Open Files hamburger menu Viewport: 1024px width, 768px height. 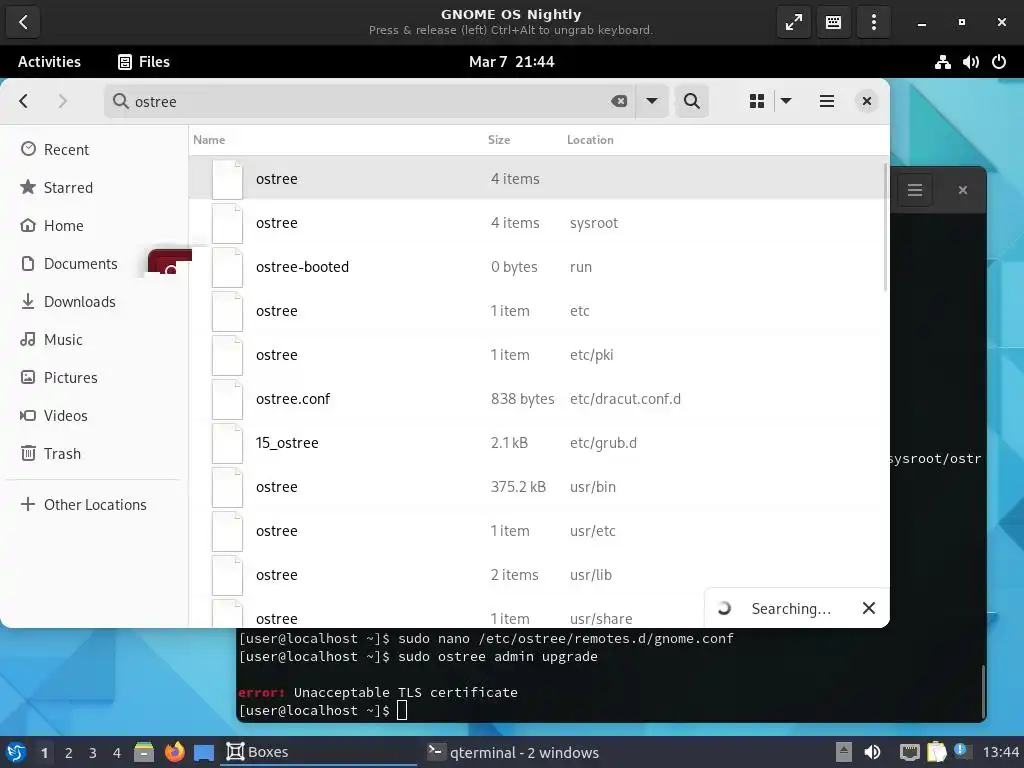pos(827,101)
